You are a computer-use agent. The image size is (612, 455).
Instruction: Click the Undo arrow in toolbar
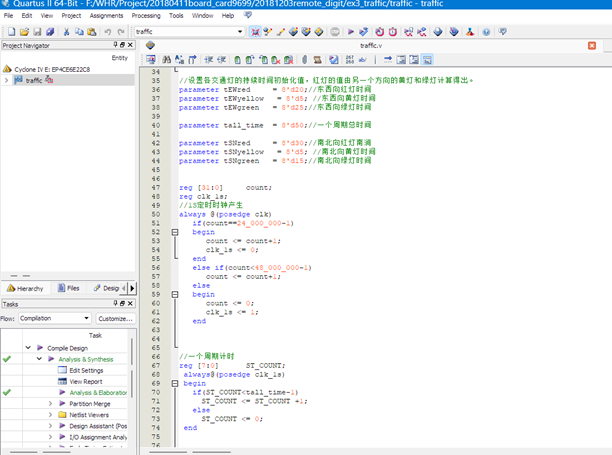point(107,32)
